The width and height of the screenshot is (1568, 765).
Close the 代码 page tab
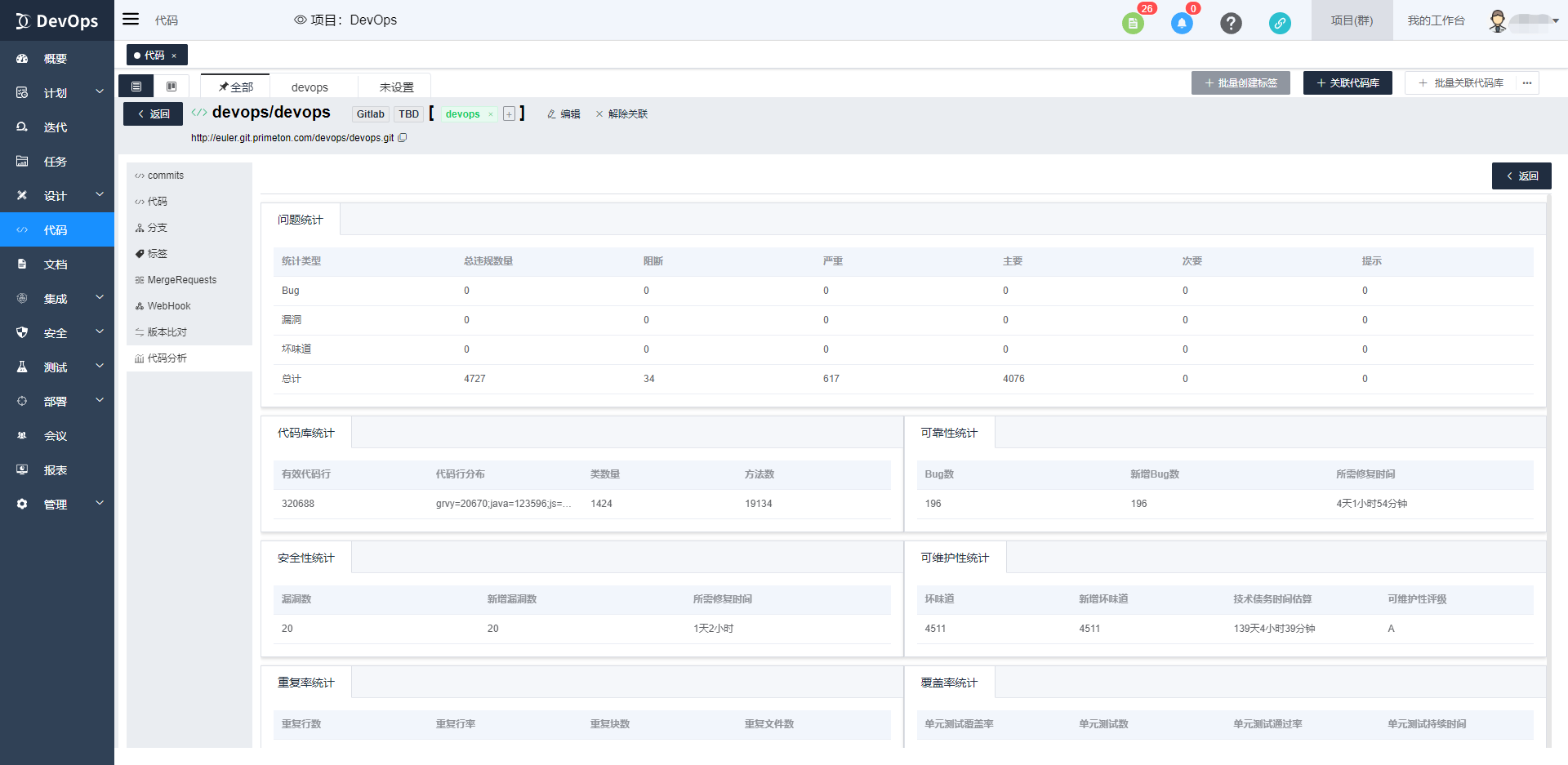tap(174, 56)
